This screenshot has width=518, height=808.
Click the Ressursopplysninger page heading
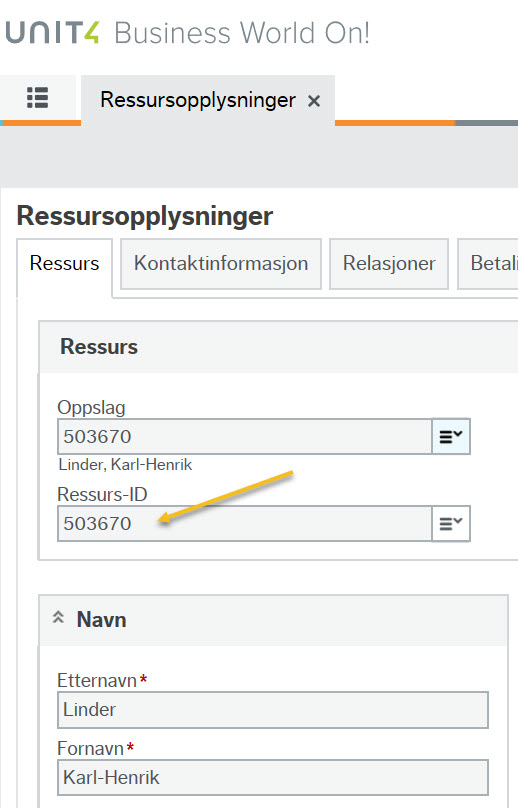[145, 216]
